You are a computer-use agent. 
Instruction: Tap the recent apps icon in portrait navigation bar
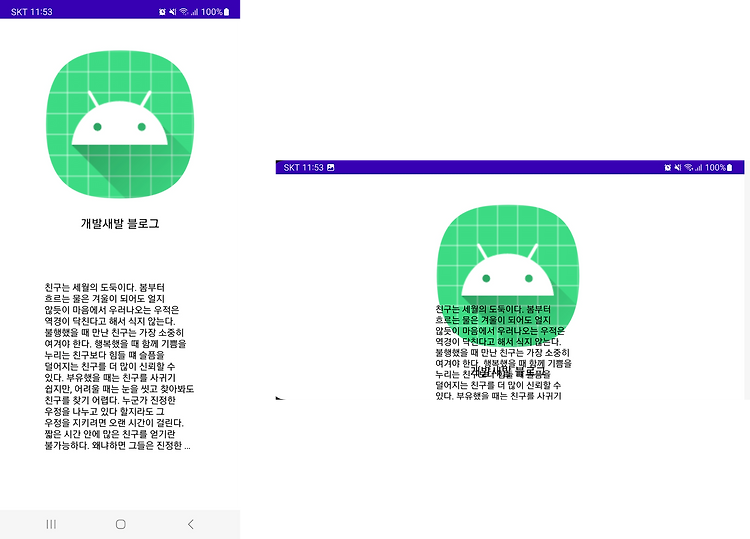pos(51,524)
